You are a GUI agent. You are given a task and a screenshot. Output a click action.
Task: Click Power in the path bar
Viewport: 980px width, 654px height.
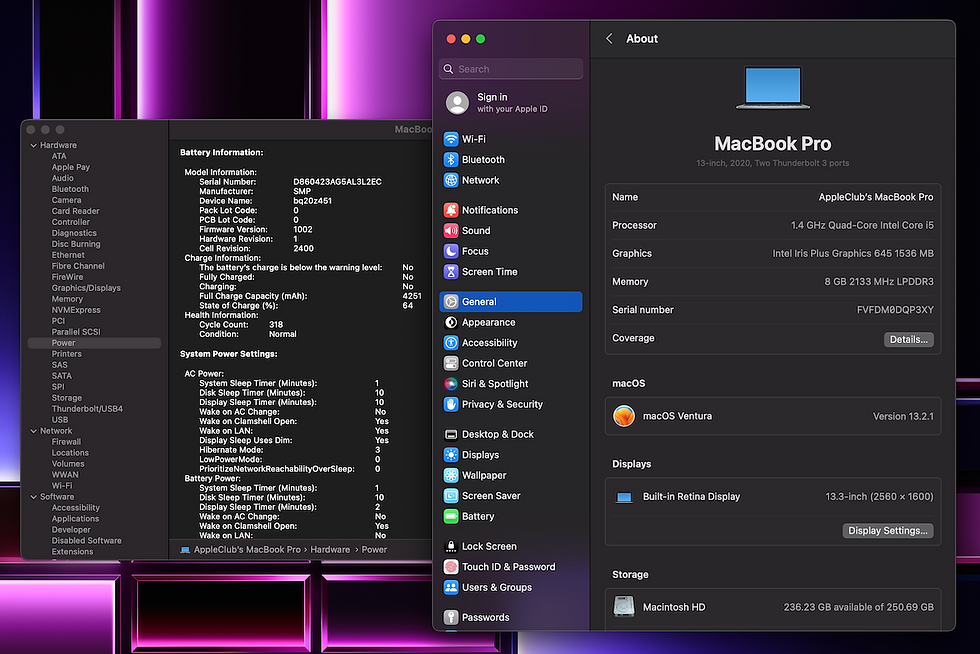coord(374,550)
